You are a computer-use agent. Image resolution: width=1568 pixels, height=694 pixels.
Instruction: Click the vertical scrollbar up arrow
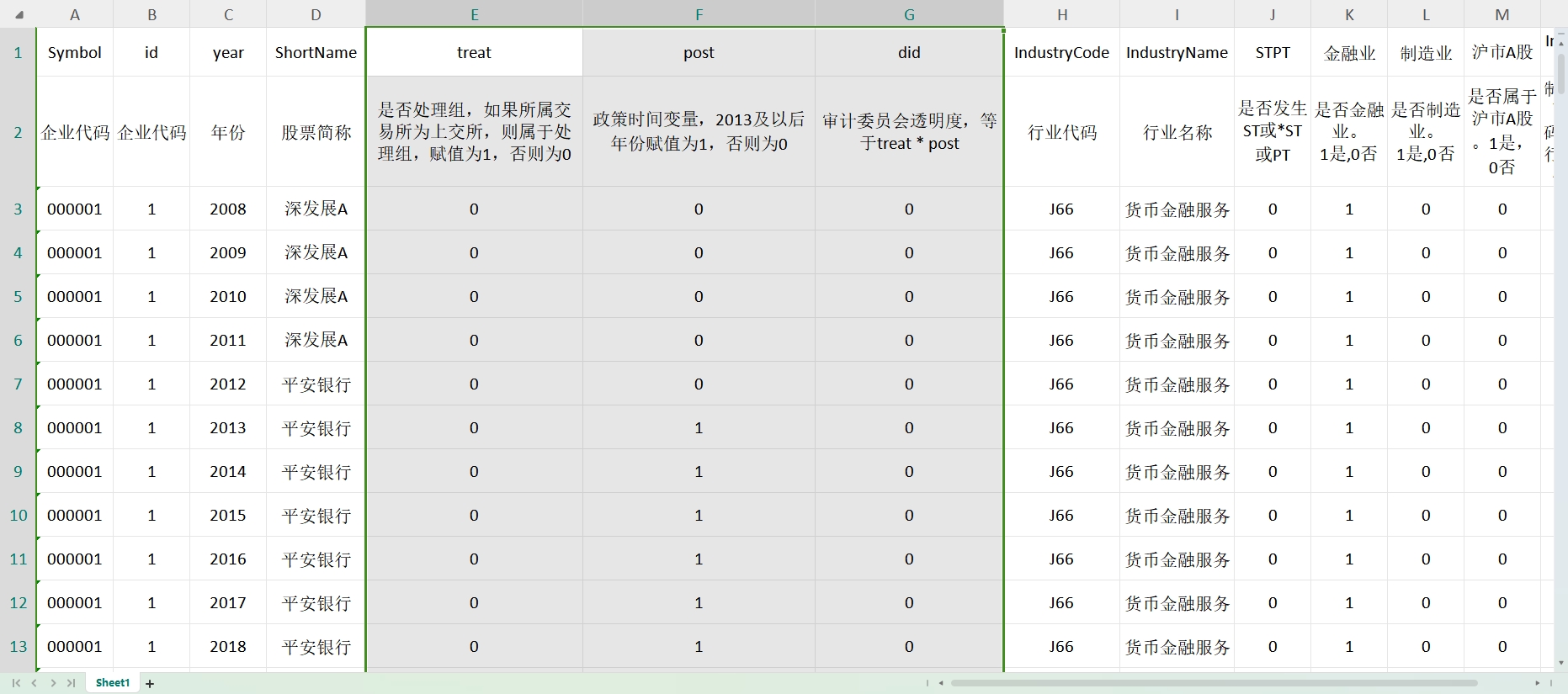tap(1561, 42)
